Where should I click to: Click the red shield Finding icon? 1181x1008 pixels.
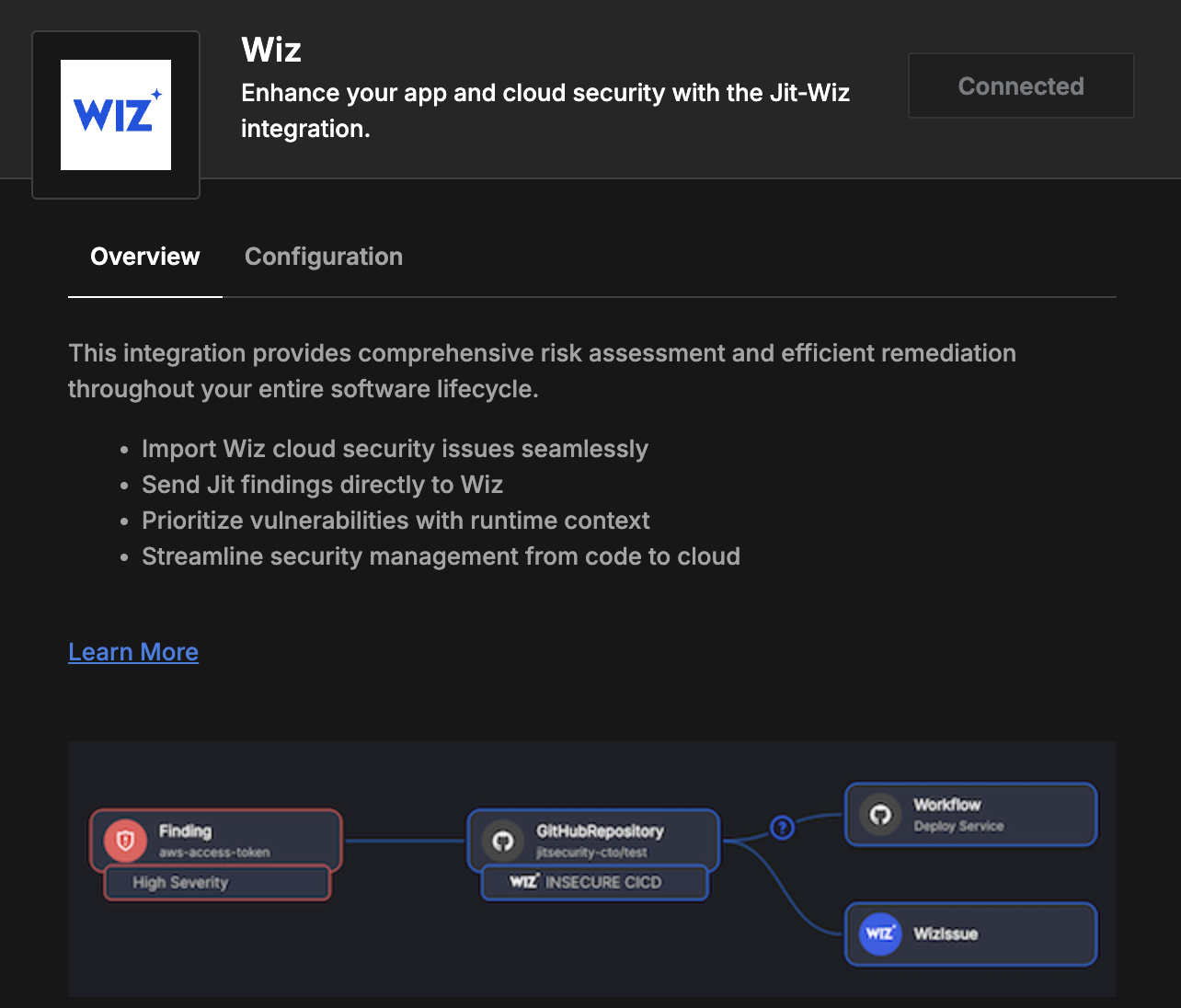tap(126, 840)
